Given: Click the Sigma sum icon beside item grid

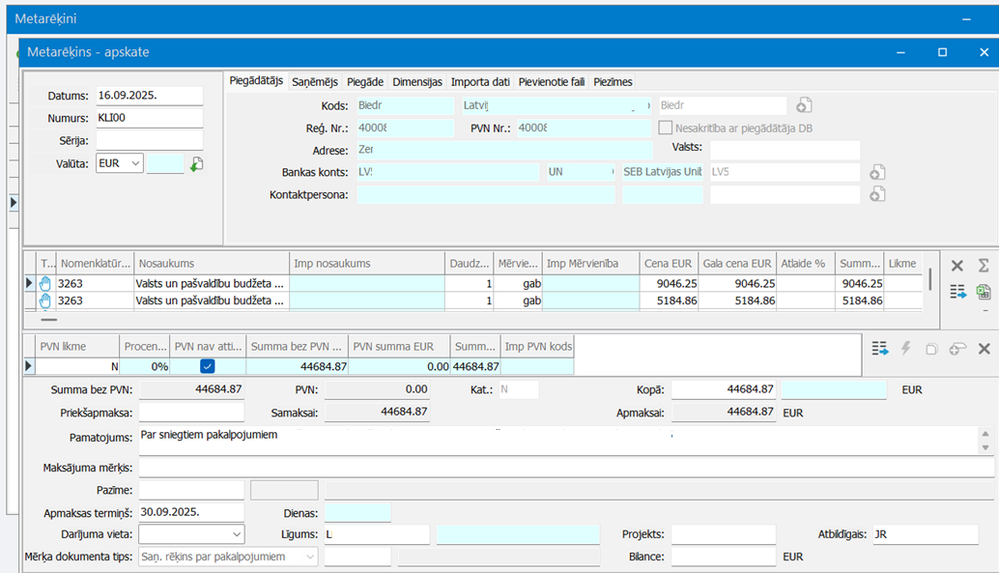Looking at the screenshot, I should pos(983,265).
